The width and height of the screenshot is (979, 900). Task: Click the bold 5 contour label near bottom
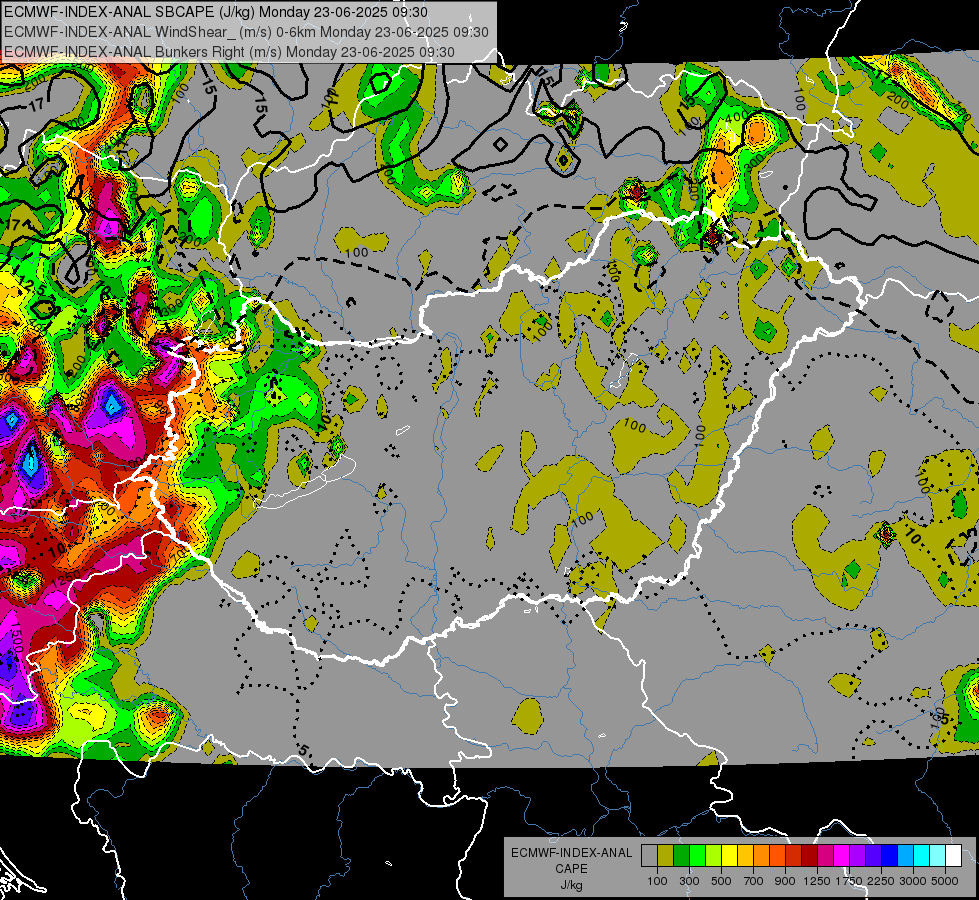[304, 749]
